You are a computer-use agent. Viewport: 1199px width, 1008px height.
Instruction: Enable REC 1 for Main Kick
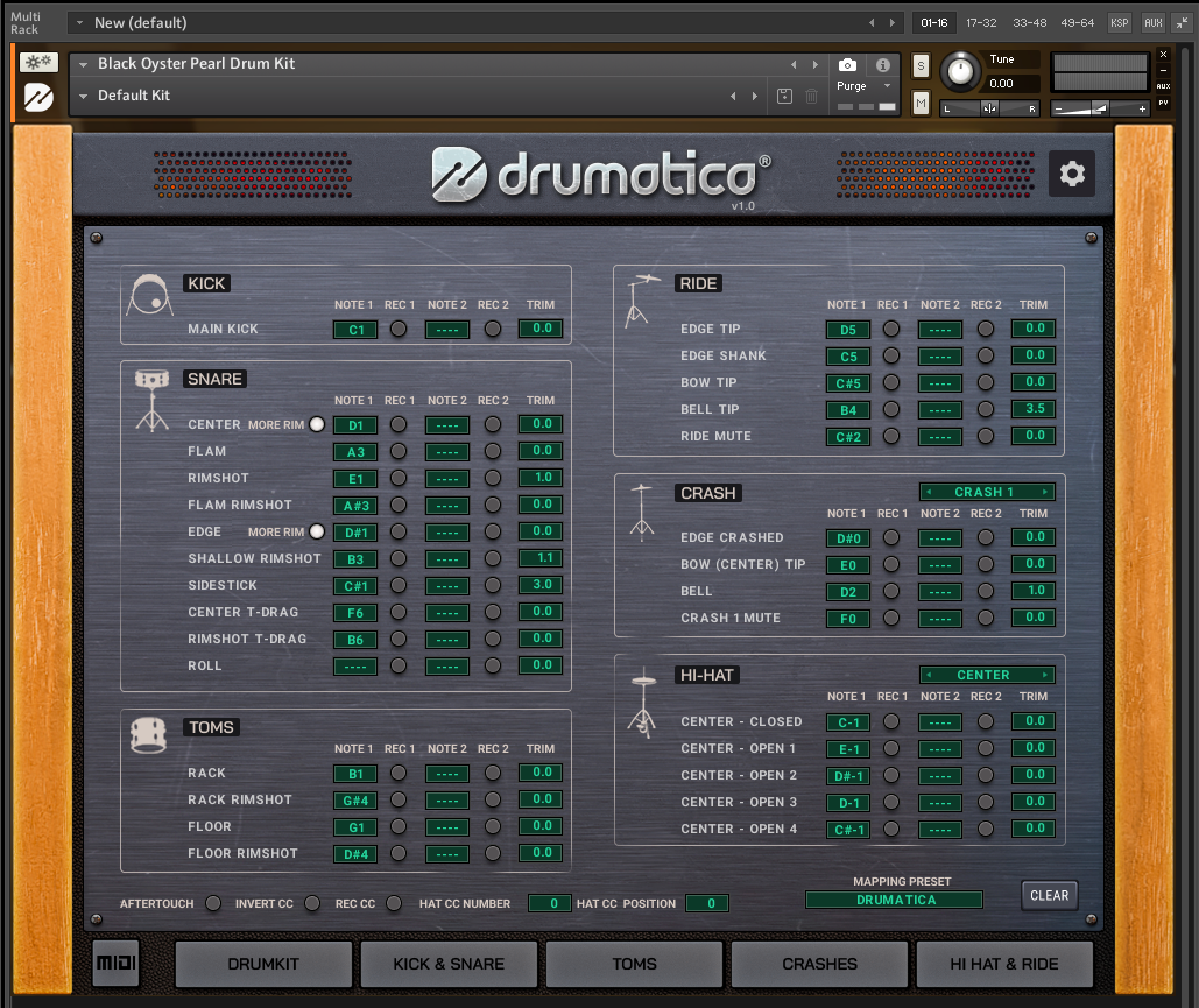click(399, 329)
